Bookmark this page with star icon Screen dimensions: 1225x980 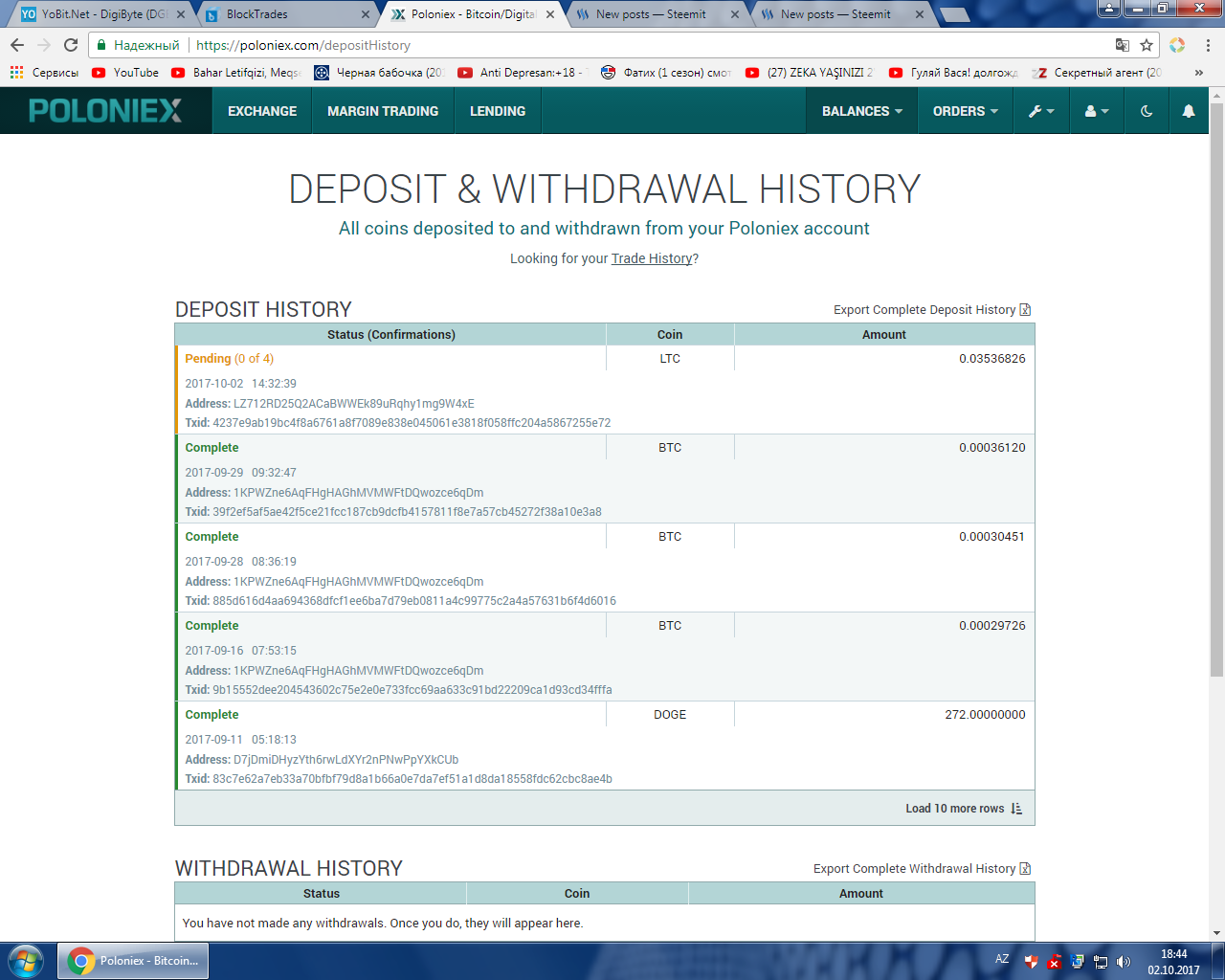tap(1147, 45)
